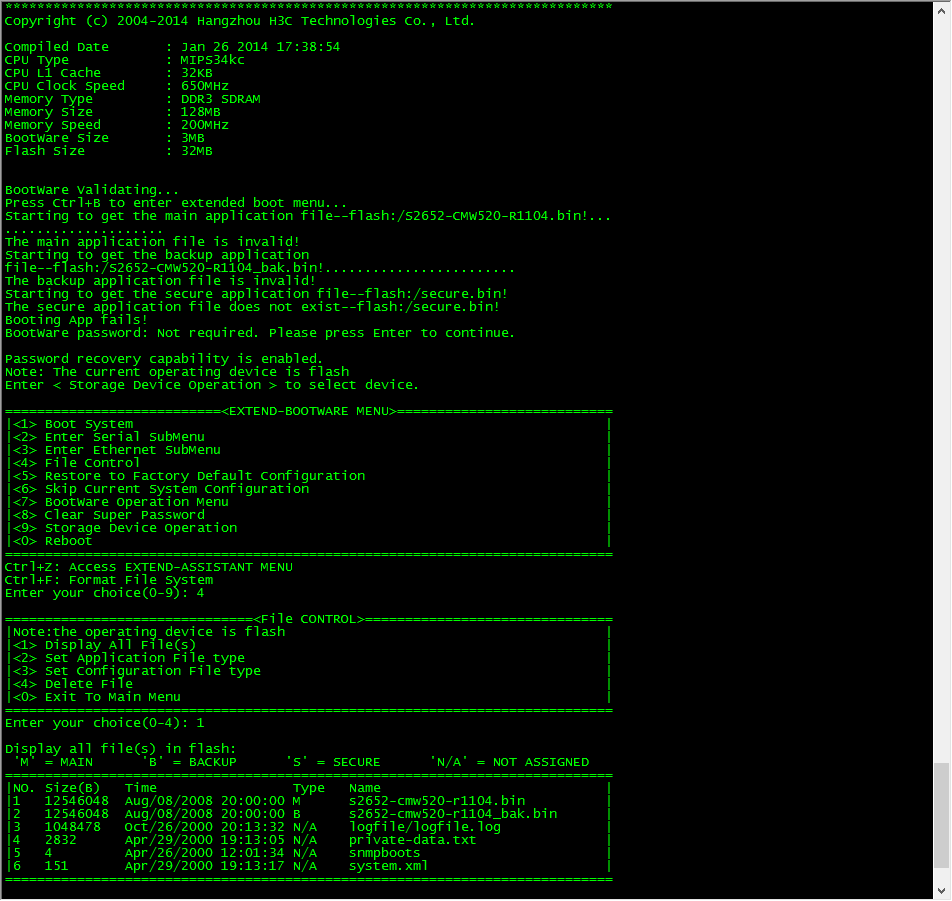952x901 pixels.
Task: Click the Delete File option
Action: tap(88, 684)
